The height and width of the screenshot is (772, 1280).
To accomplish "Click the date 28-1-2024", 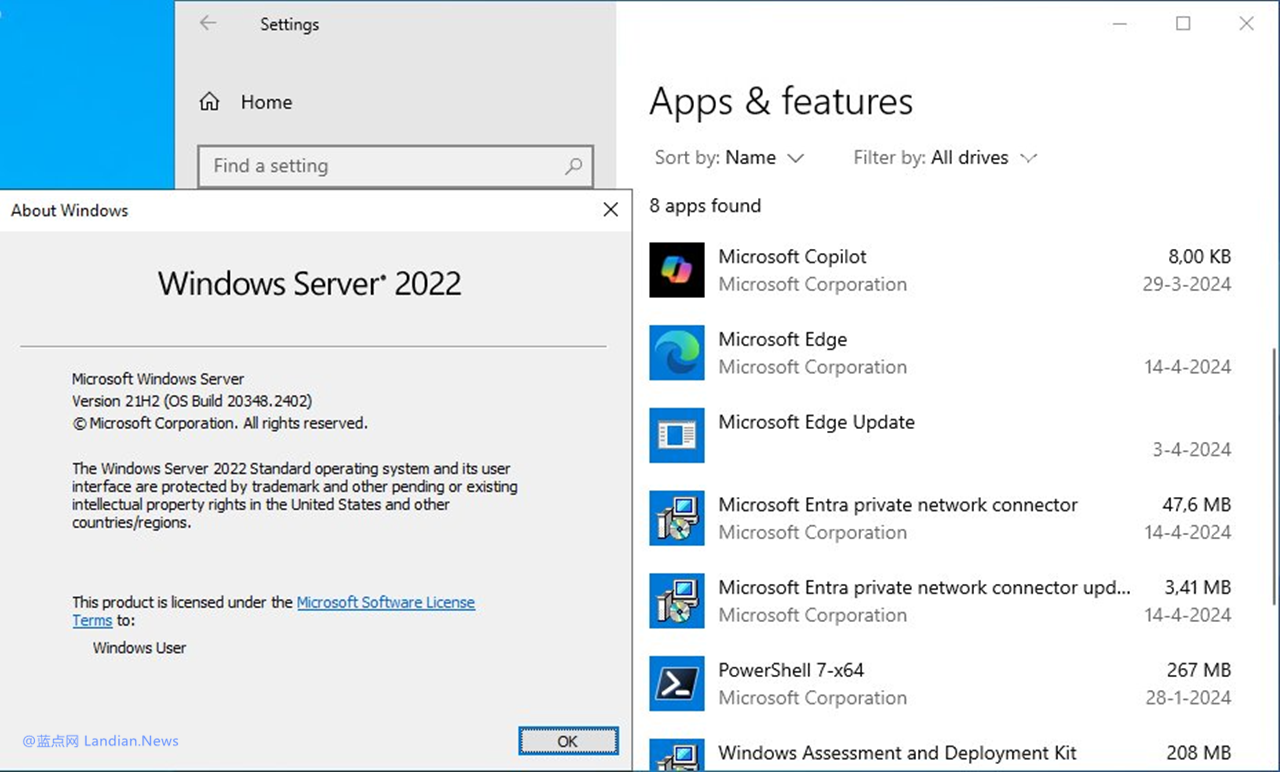I will click(x=1188, y=698).
